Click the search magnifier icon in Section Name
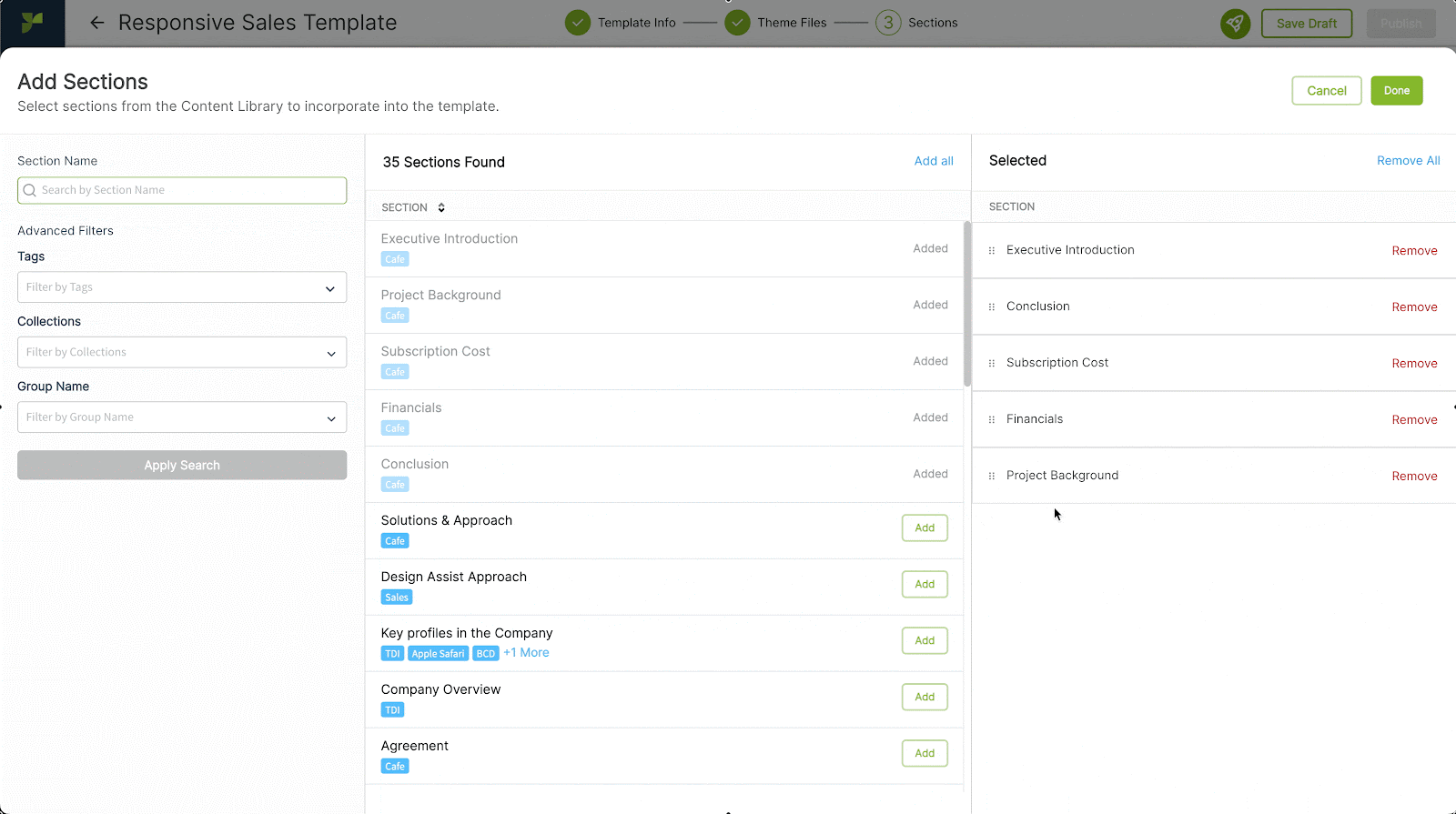Viewport: 1456px width, 814px height. tap(30, 190)
